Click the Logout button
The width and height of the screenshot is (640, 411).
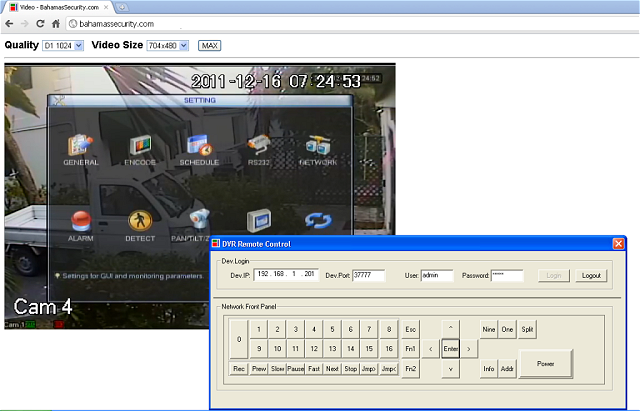tap(591, 275)
